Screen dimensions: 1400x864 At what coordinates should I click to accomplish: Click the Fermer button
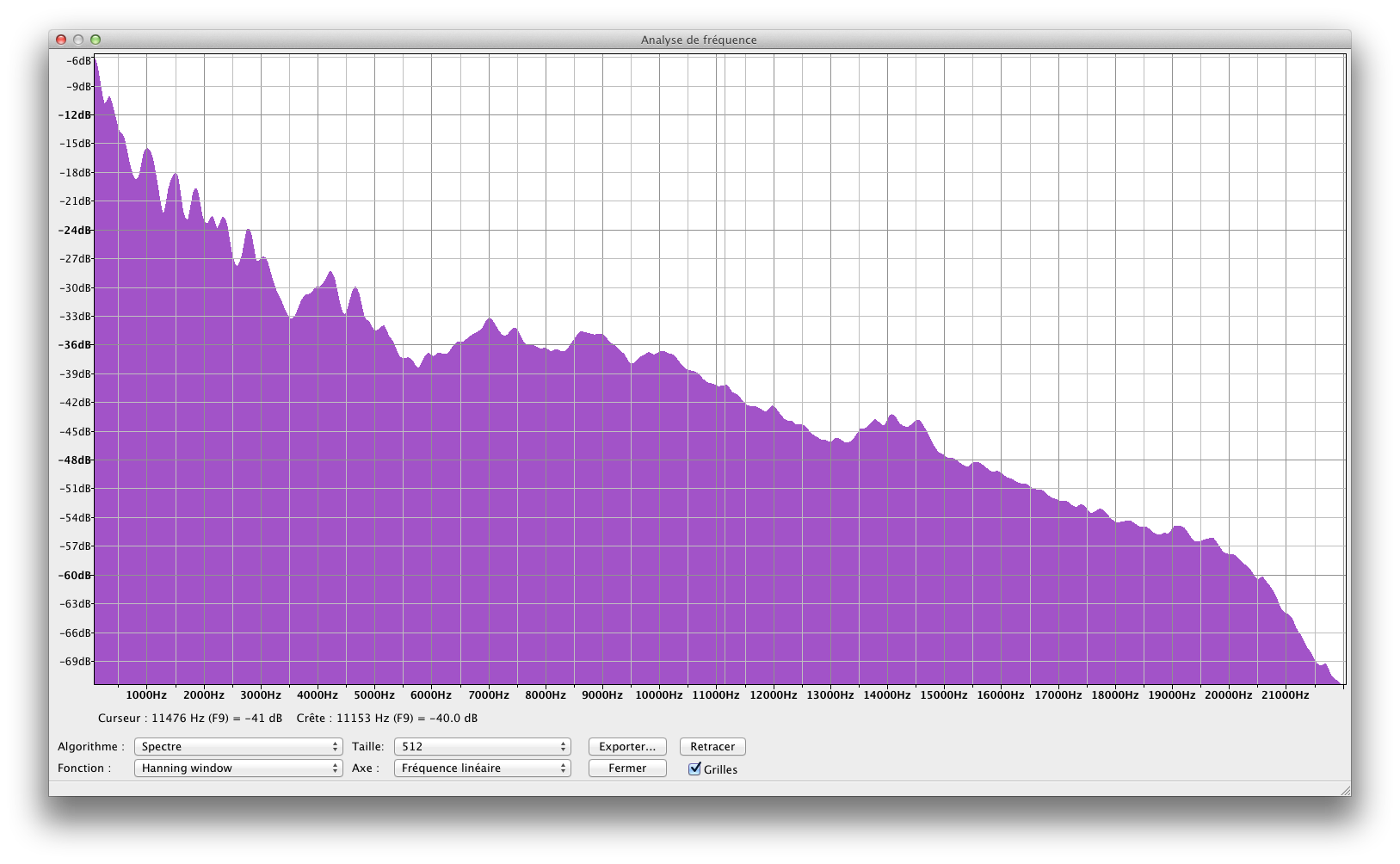coord(627,768)
